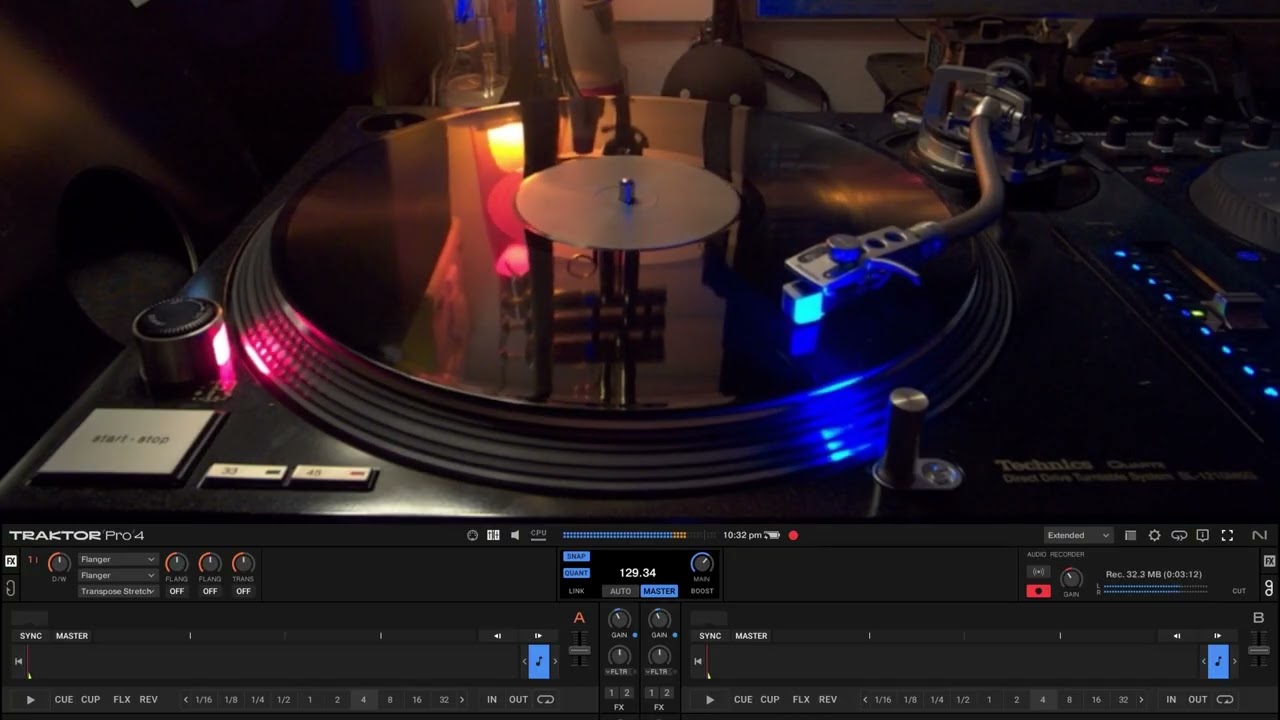Click the audio device indicator icon beside CPU
Viewport: 1280px width, 720px height.
click(x=493, y=535)
